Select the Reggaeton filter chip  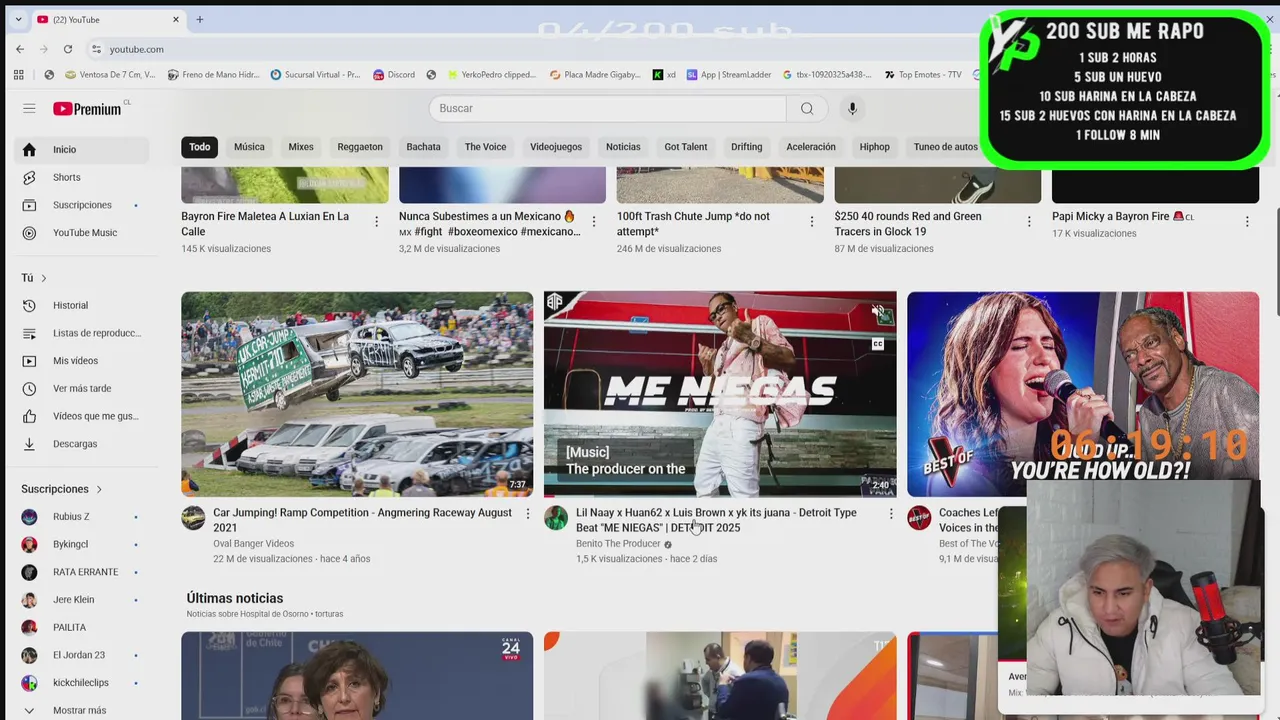tap(360, 147)
